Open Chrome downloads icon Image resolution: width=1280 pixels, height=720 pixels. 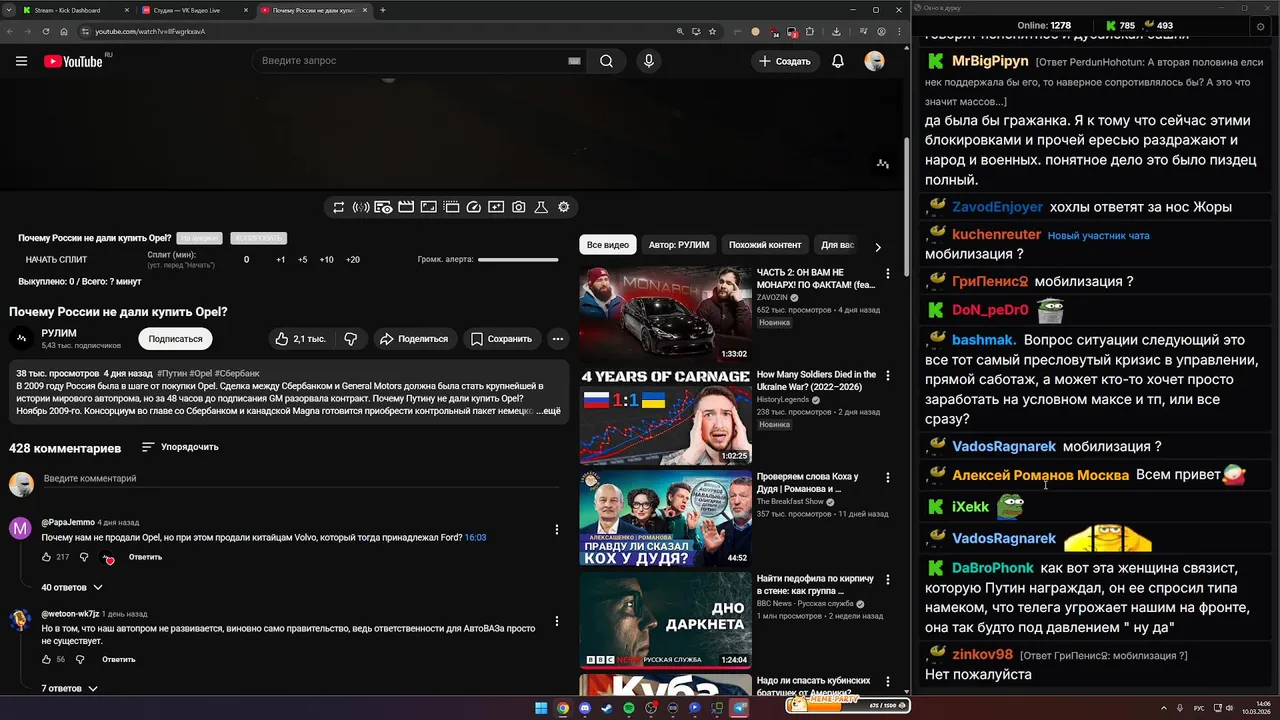click(836, 31)
